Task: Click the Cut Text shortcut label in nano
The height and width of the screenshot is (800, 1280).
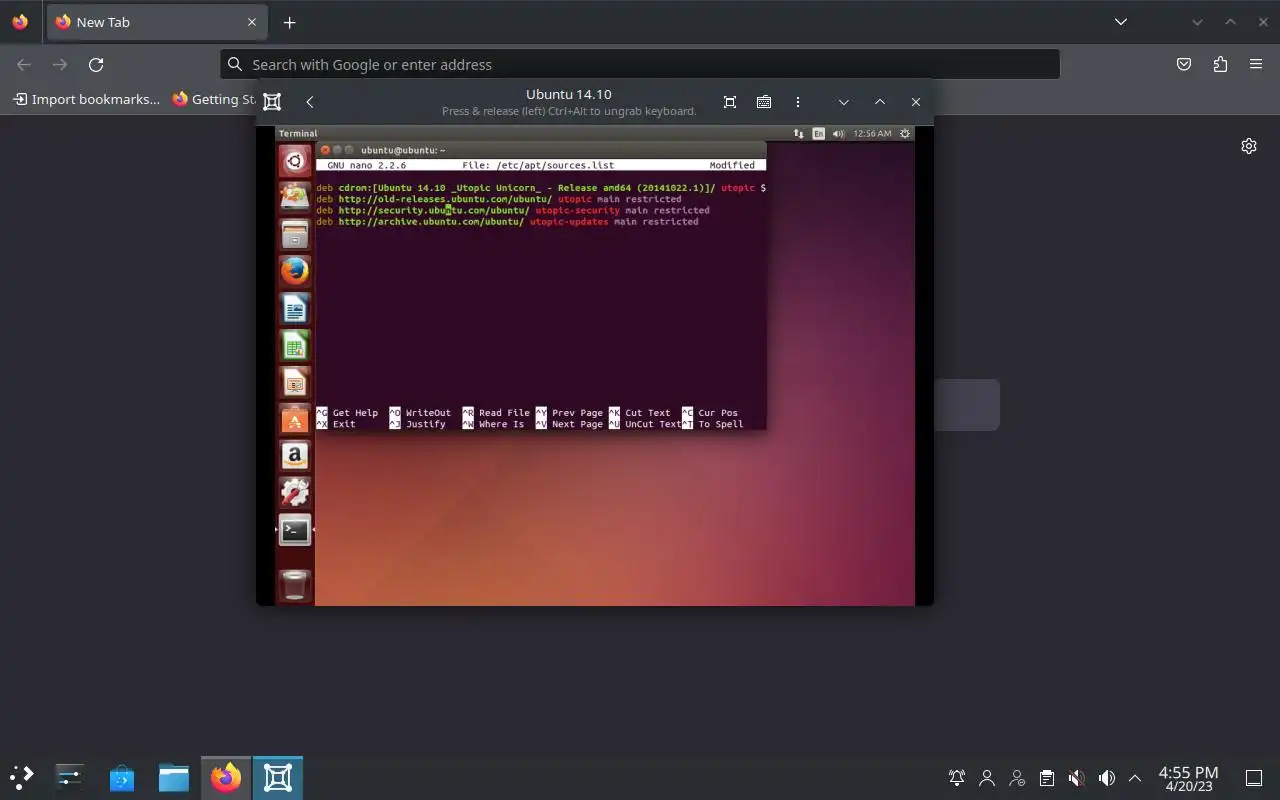Action: point(648,412)
